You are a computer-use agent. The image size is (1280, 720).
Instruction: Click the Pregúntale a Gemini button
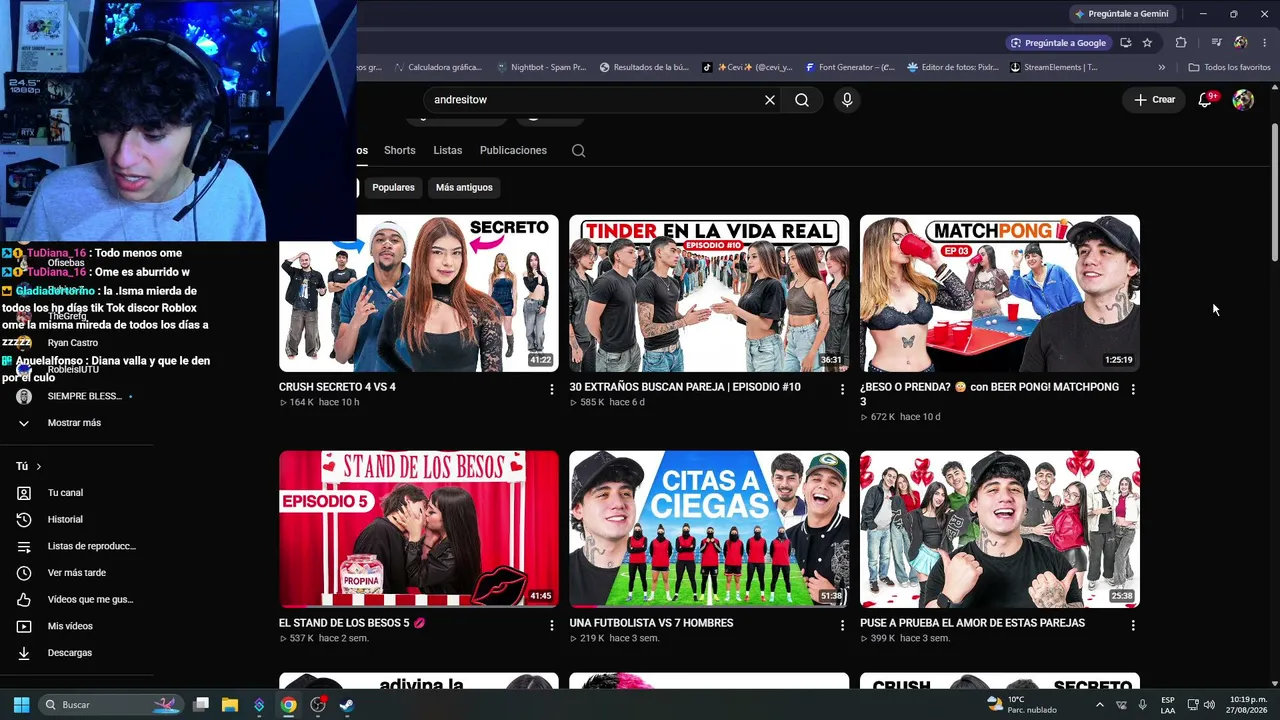click(x=1121, y=14)
